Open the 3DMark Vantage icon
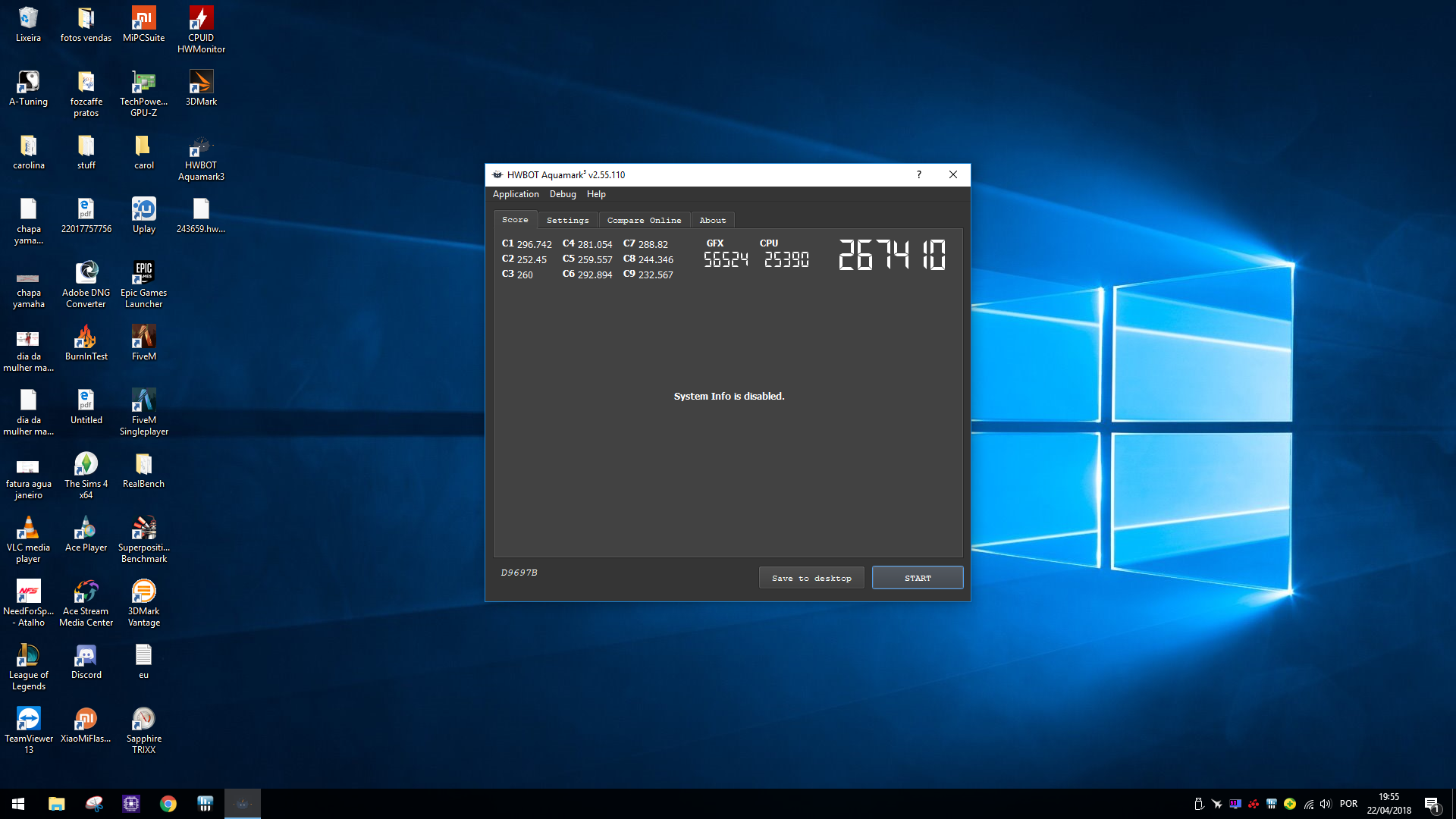The width and height of the screenshot is (1456, 819). coord(143,603)
